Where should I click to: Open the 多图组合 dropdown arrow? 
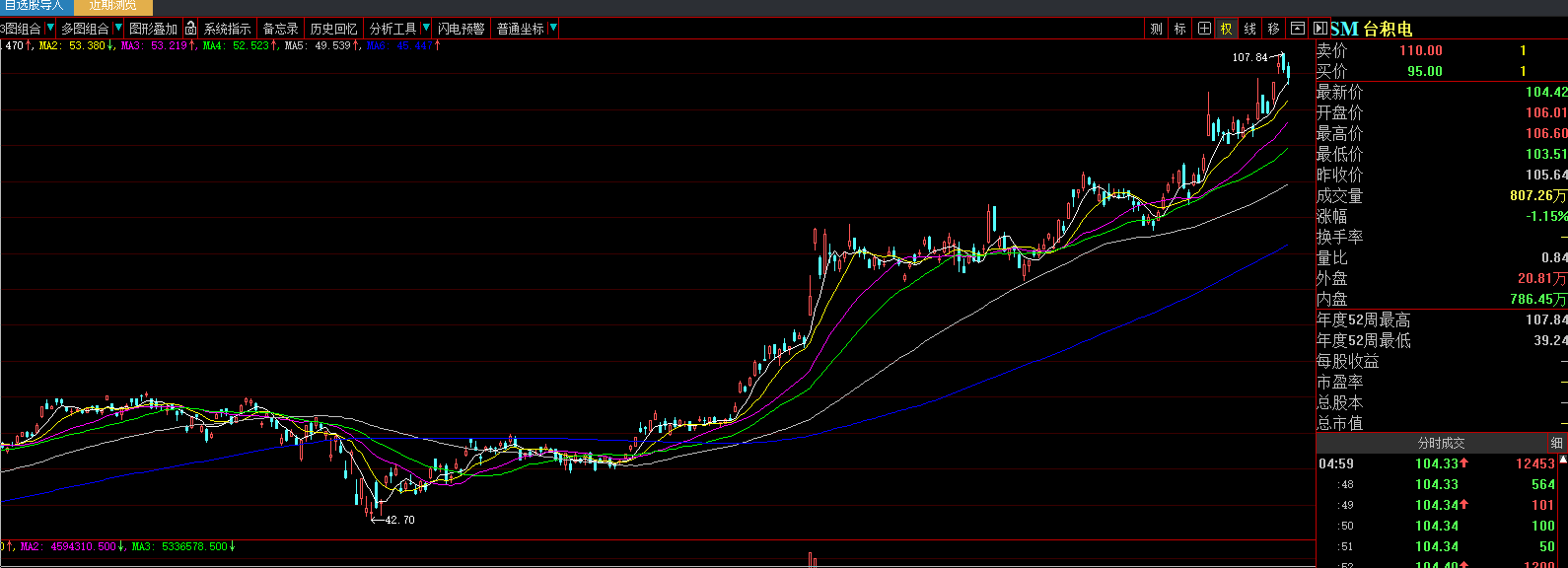pyautogui.click(x=118, y=29)
